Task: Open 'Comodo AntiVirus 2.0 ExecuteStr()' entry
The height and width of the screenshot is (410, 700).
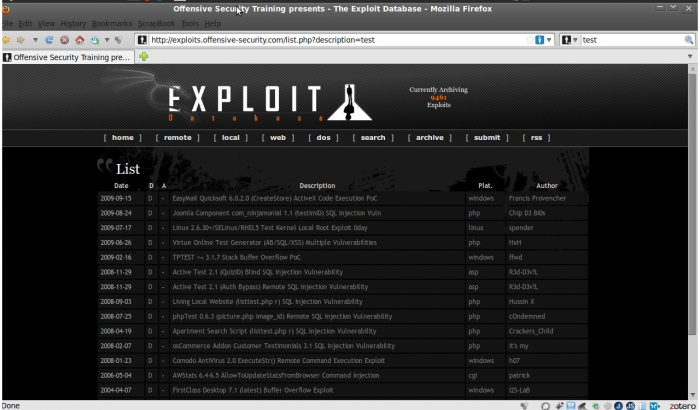Action: [279, 360]
